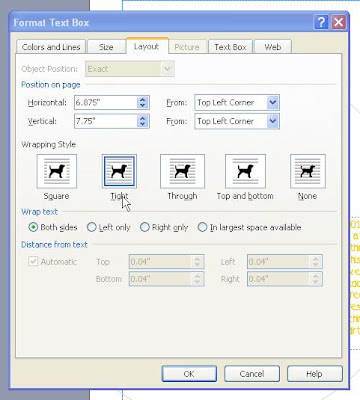360x400 pixels.
Task: Confirm with the OK button
Action: (x=189, y=374)
